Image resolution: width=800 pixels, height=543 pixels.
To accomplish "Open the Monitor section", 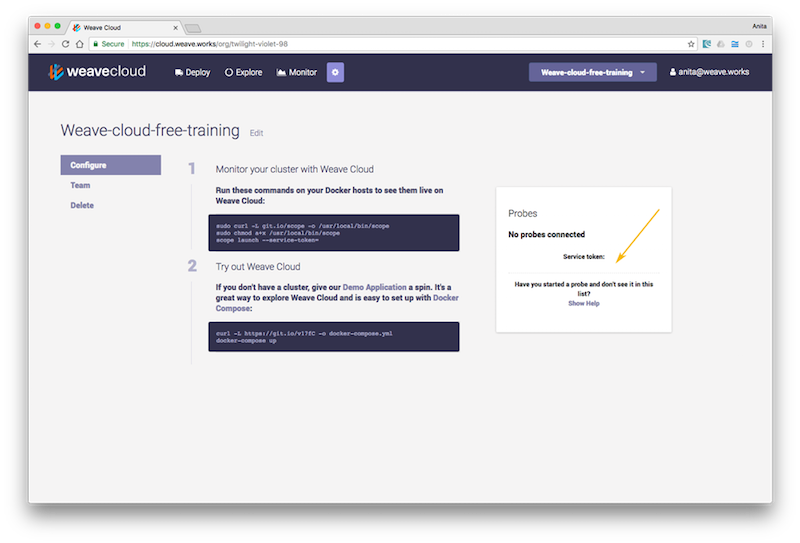I will coord(296,72).
